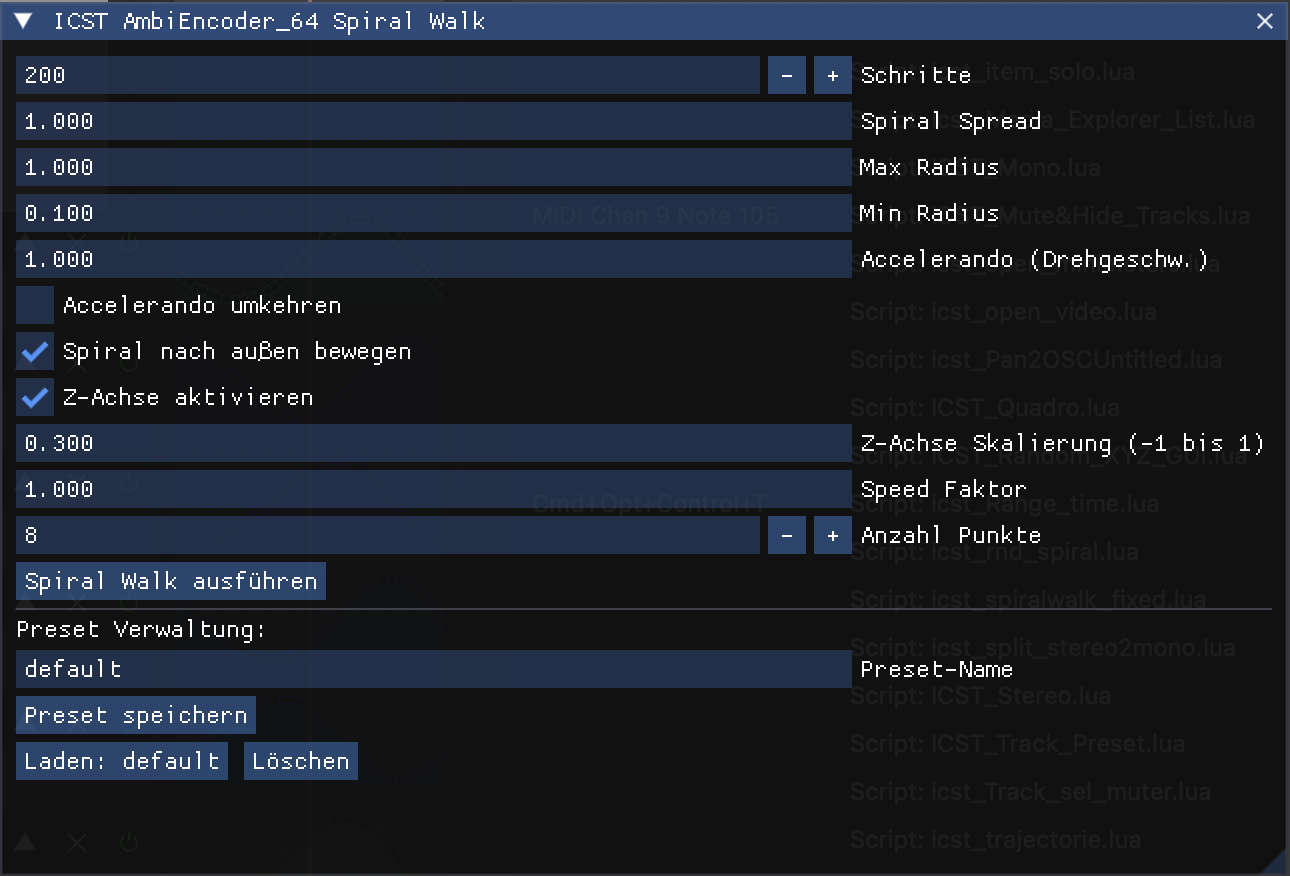Collapse the Spiral Walk window triangle
1290x876 pixels.
tap(25, 21)
